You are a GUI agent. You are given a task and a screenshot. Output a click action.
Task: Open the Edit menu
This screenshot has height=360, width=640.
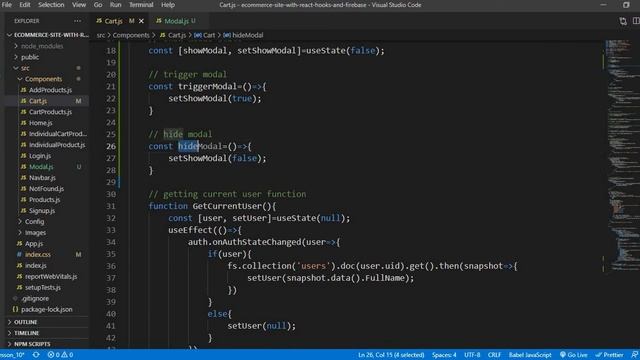(24, 5)
